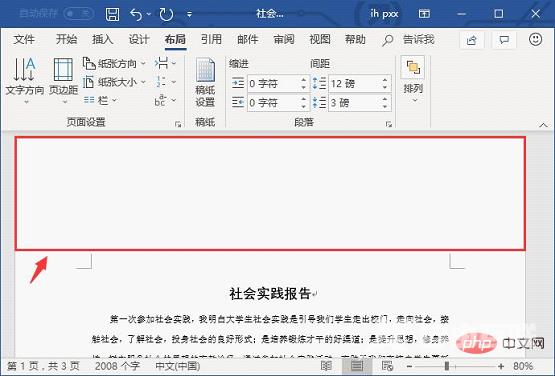Click the 告诉我 search box

click(x=409, y=40)
